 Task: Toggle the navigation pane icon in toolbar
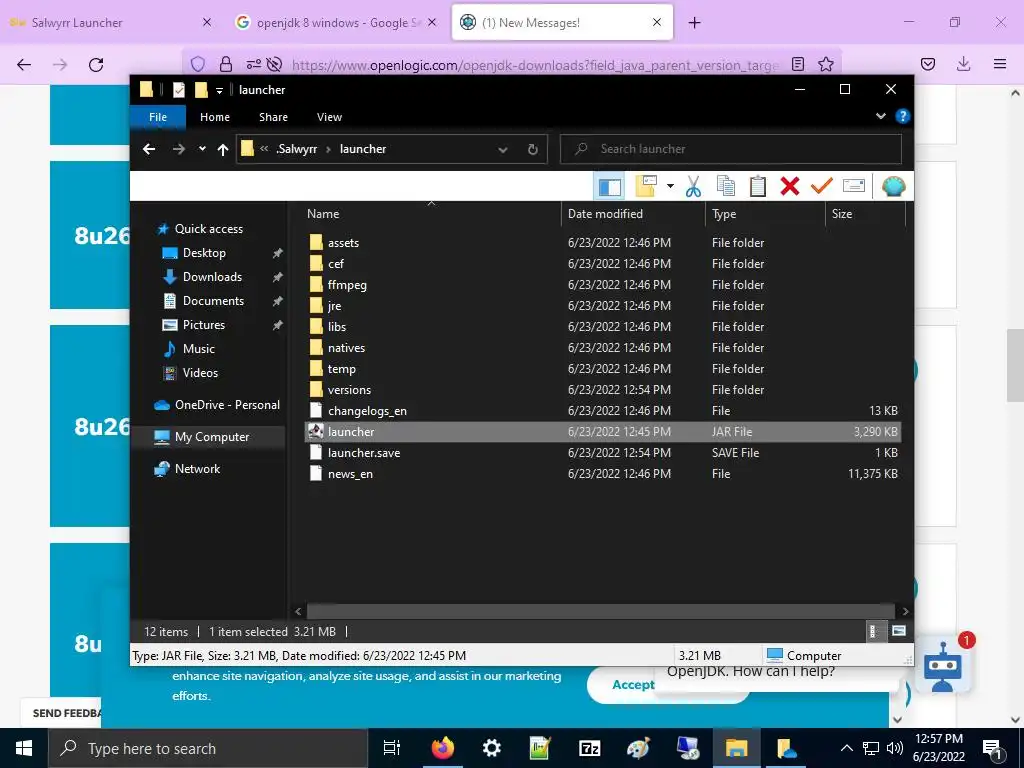coord(609,186)
